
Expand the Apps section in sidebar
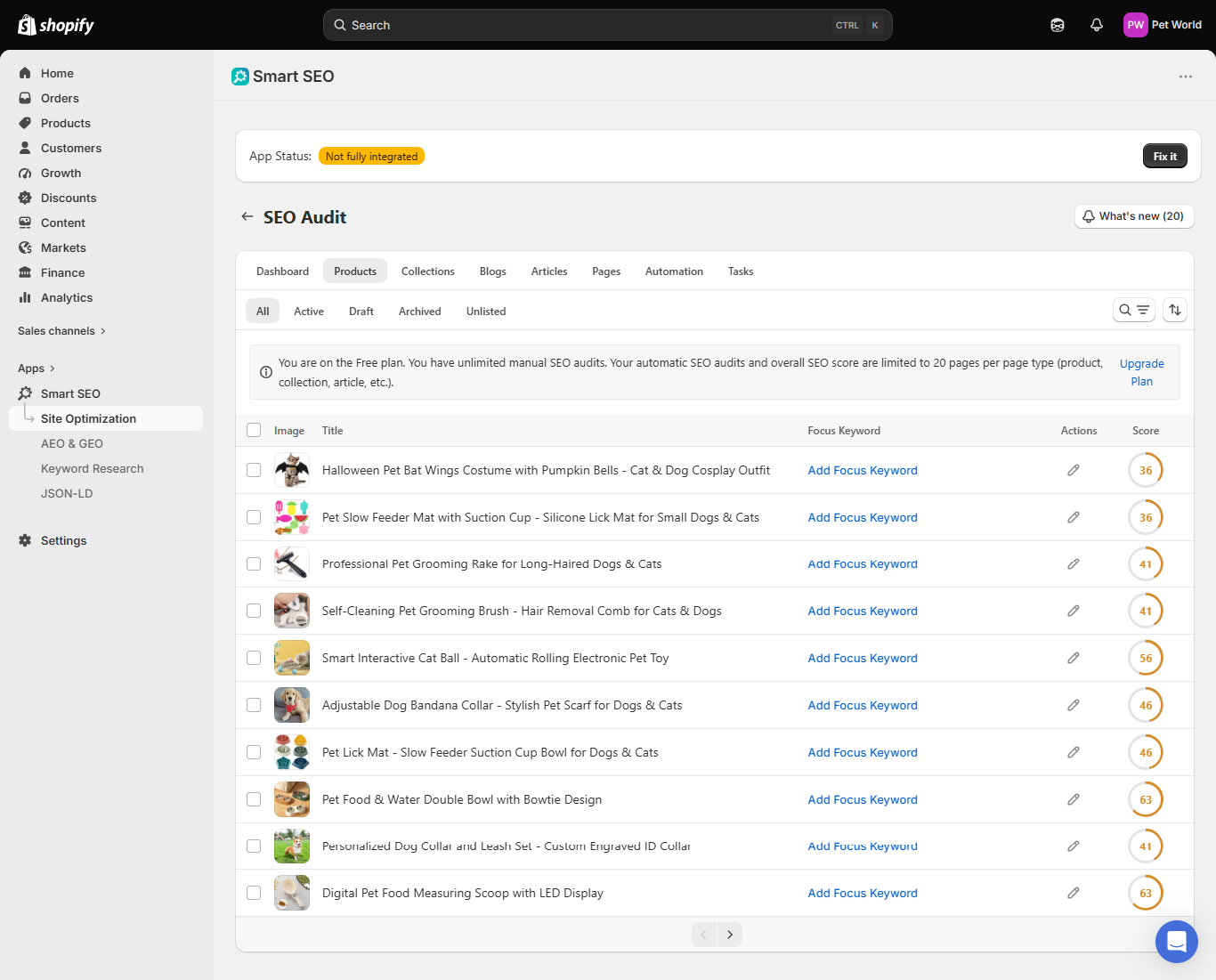click(x=36, y=369)
